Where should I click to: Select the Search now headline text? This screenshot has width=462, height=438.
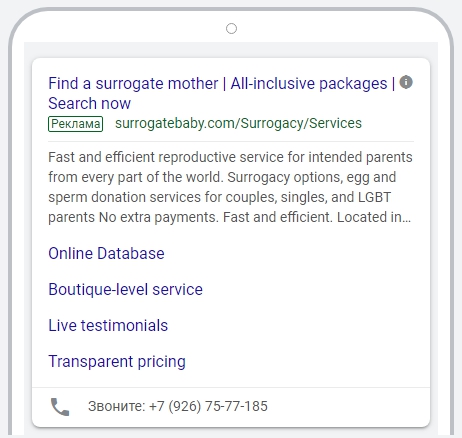89,103
